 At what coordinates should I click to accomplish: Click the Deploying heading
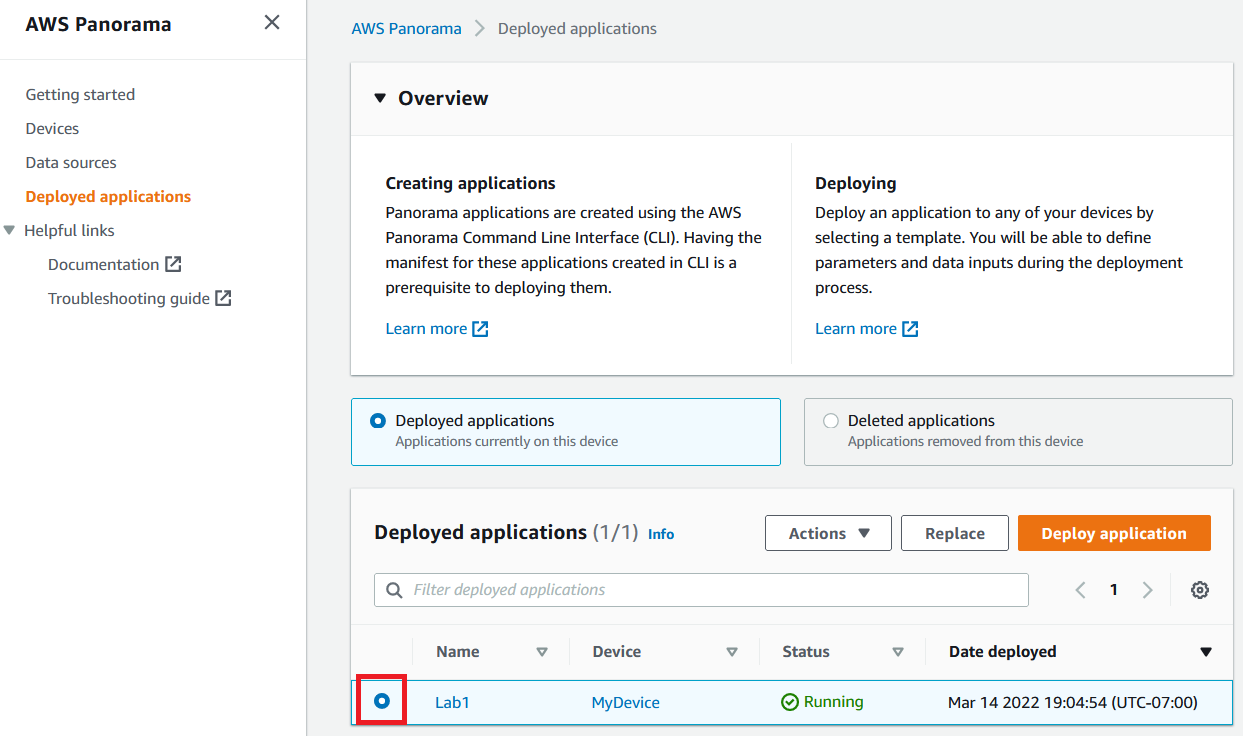coord(856,183)
